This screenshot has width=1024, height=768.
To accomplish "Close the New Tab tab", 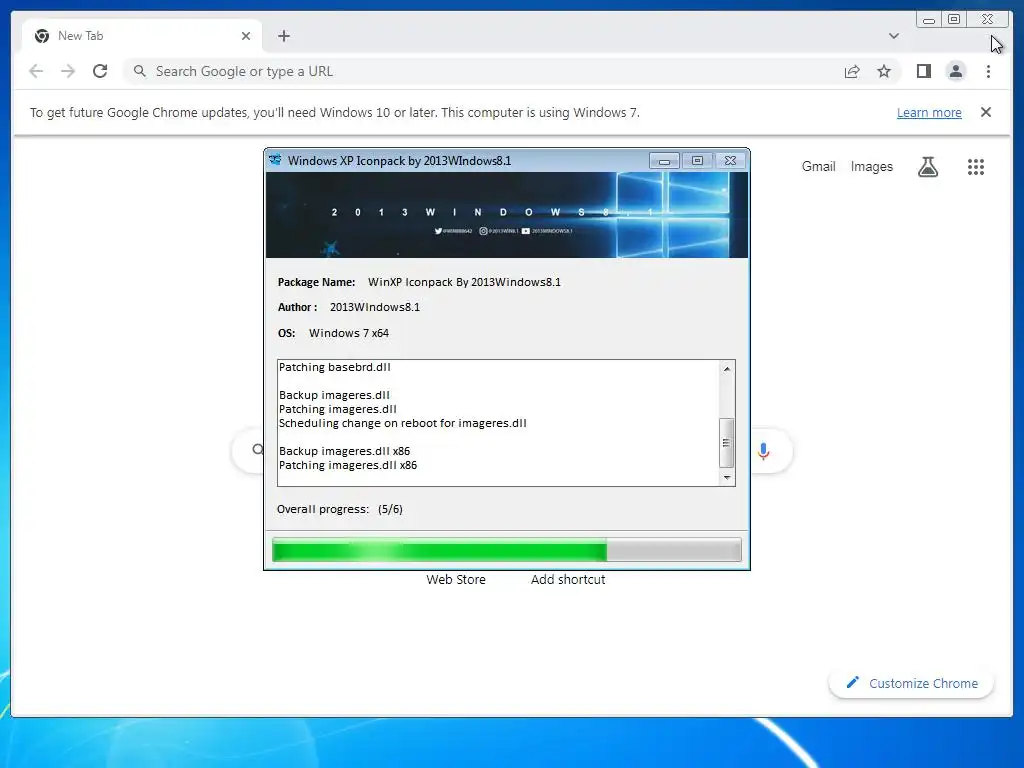I will (246, 36).
